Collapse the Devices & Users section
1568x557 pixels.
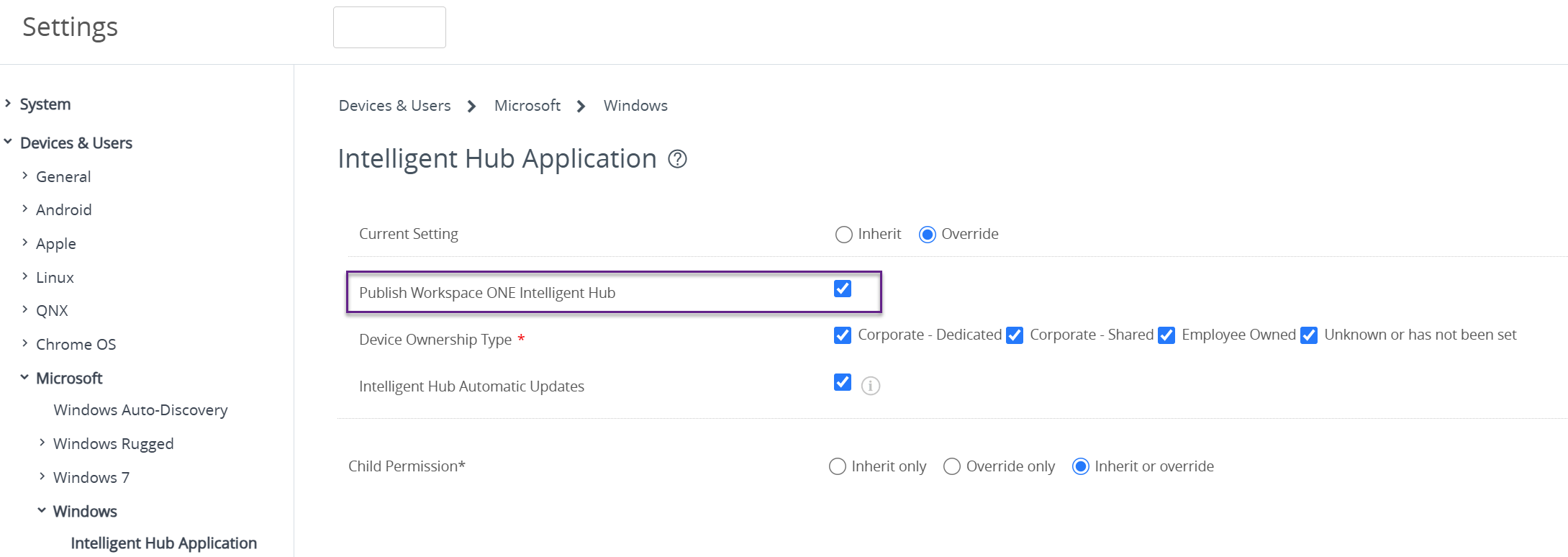click(x=8, y=142)
